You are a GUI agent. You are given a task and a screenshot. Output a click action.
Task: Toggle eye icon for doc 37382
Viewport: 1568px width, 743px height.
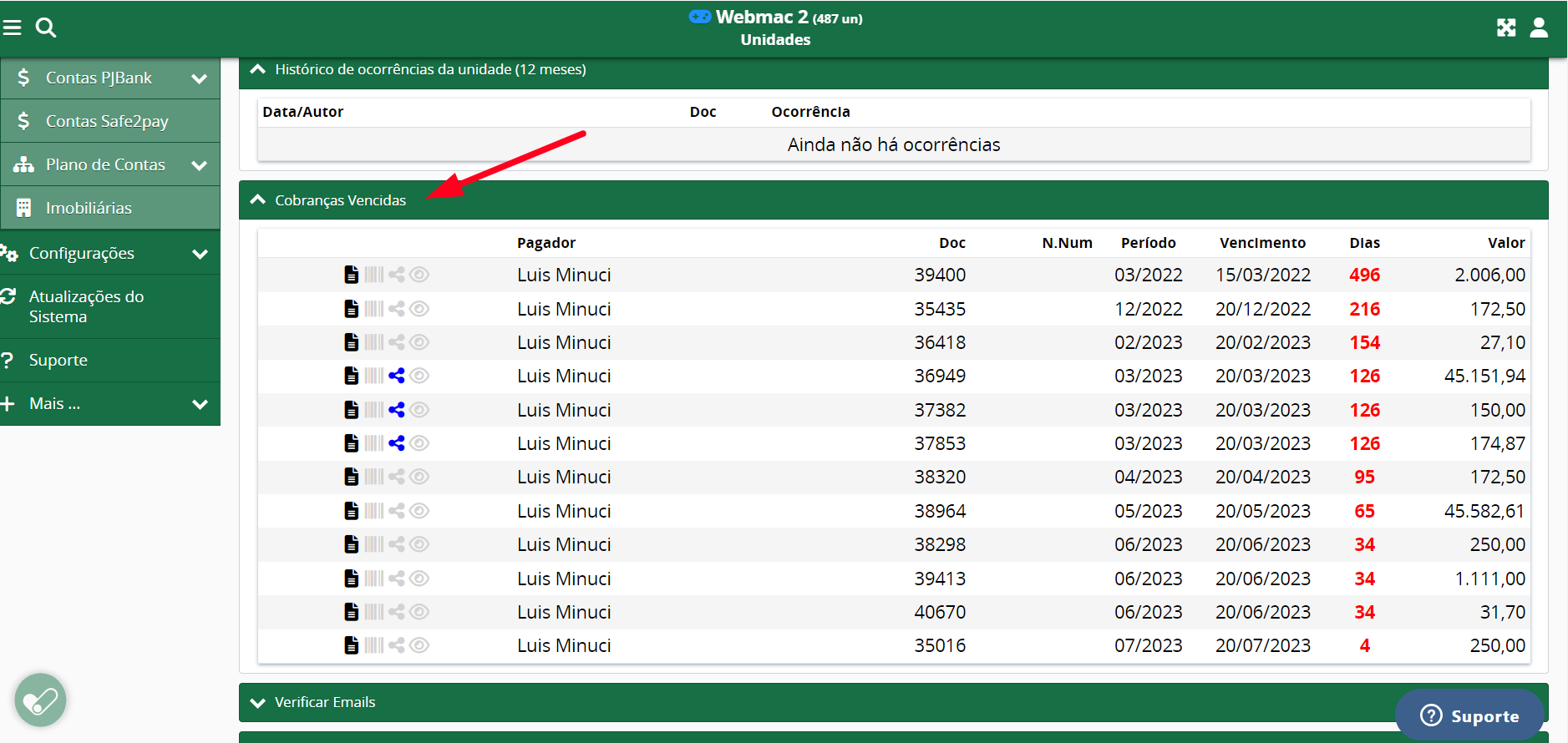tap(419, 410)
